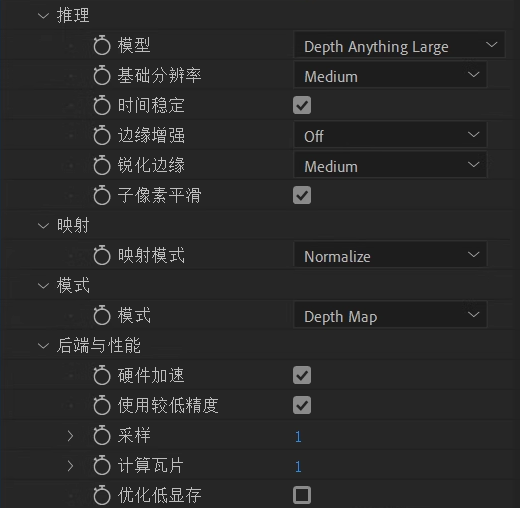Toggle the 基础分辨率 stopwatch keyframe icon
Viewport: 520px width, 508px height.
tap(102, 75)
